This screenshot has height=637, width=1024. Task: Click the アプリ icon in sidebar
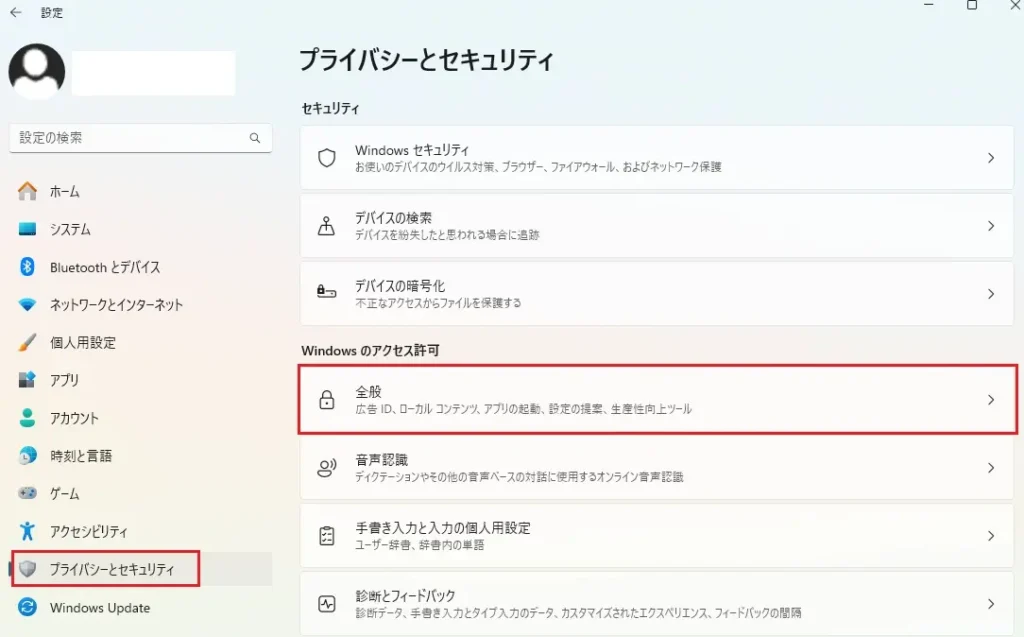tap(27, 380)
